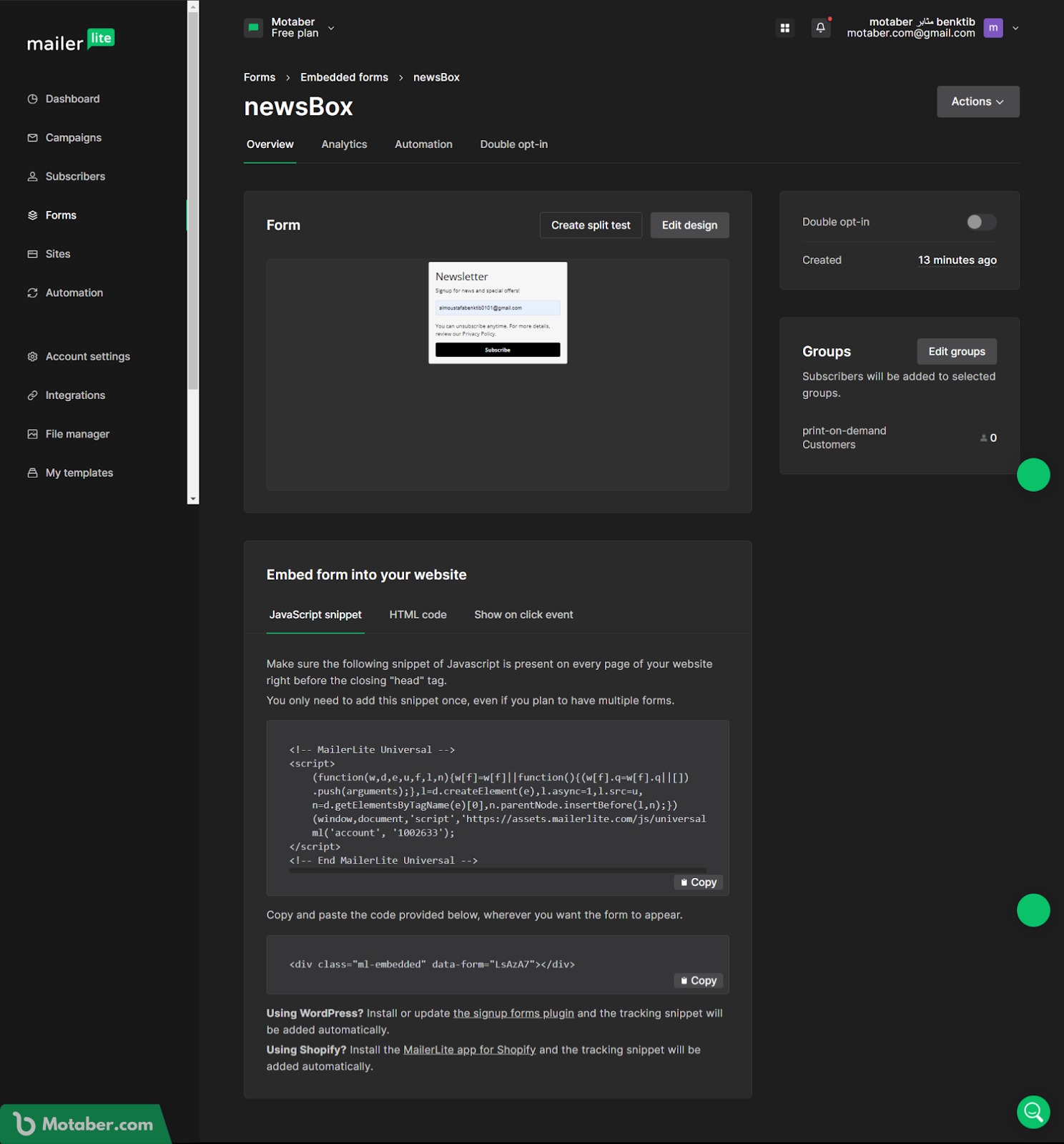Click the Newsletter form preview thumbnail
Viewport: 1064px width, 1144px height.
pyautogui.click(x=498, y=312)
